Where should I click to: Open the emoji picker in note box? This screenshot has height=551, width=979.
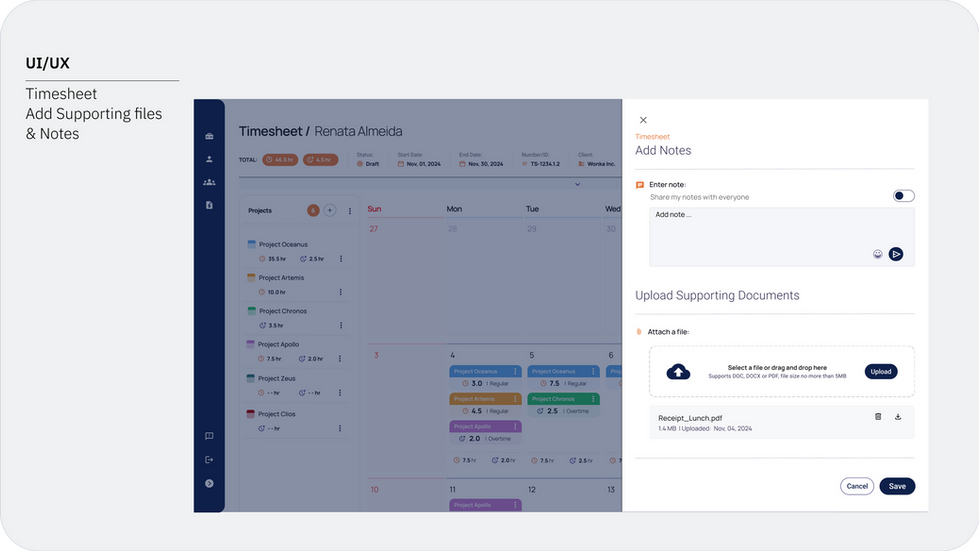click(877, 254)
